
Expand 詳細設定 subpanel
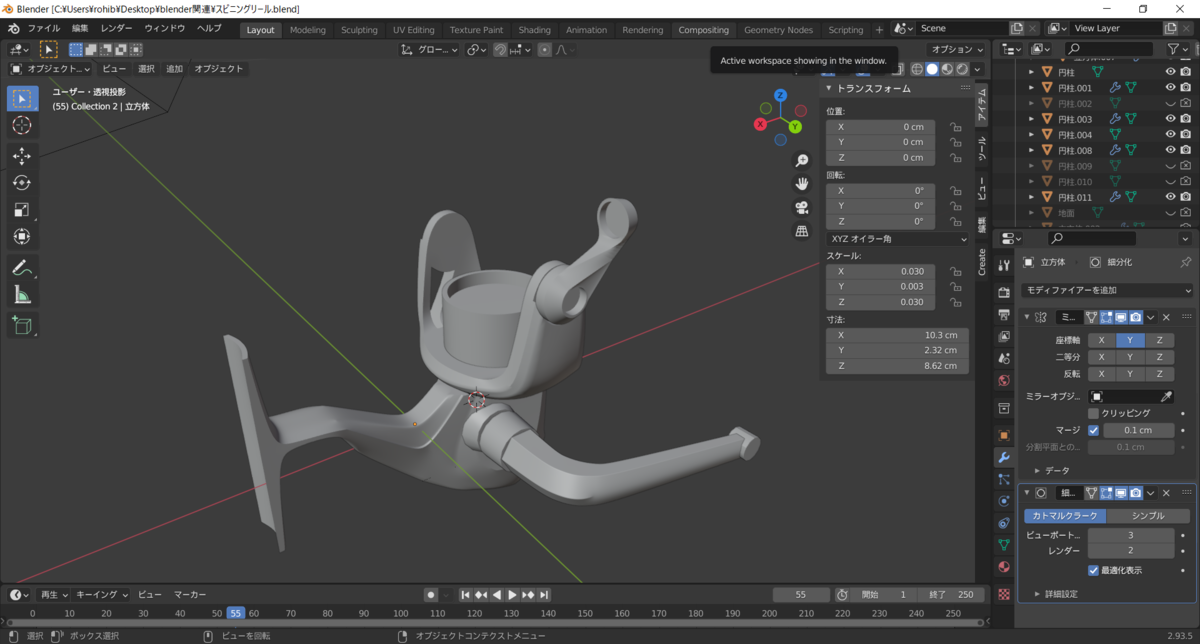coord(1037,594)
